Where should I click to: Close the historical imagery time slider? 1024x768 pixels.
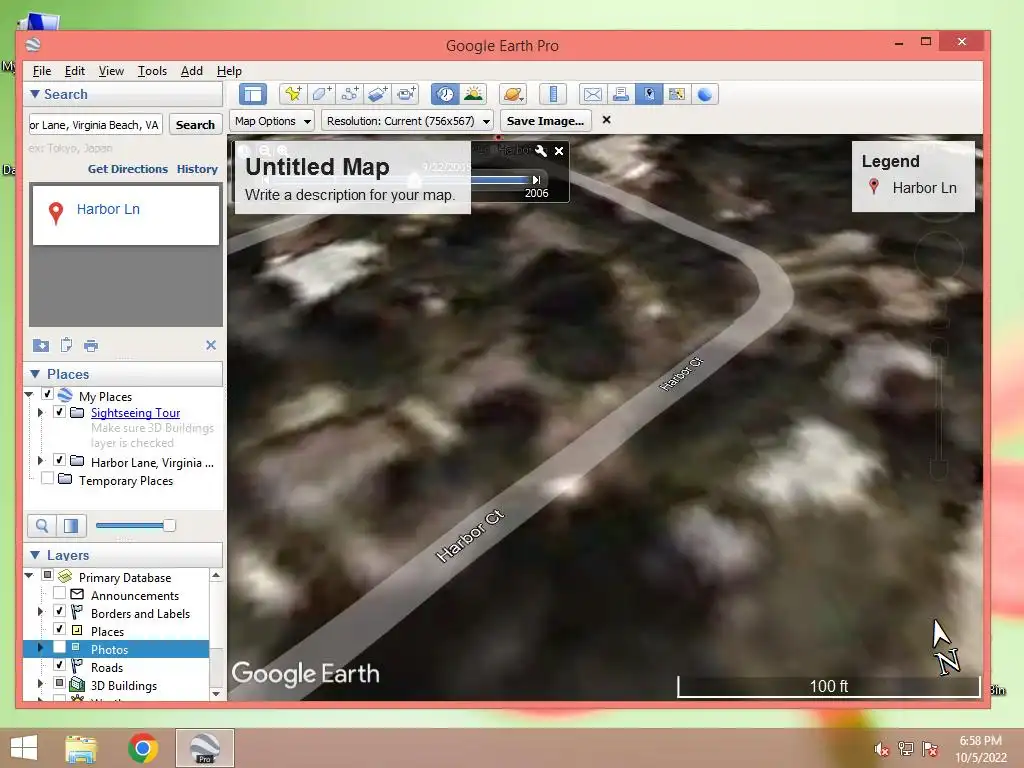pos(559,151)
